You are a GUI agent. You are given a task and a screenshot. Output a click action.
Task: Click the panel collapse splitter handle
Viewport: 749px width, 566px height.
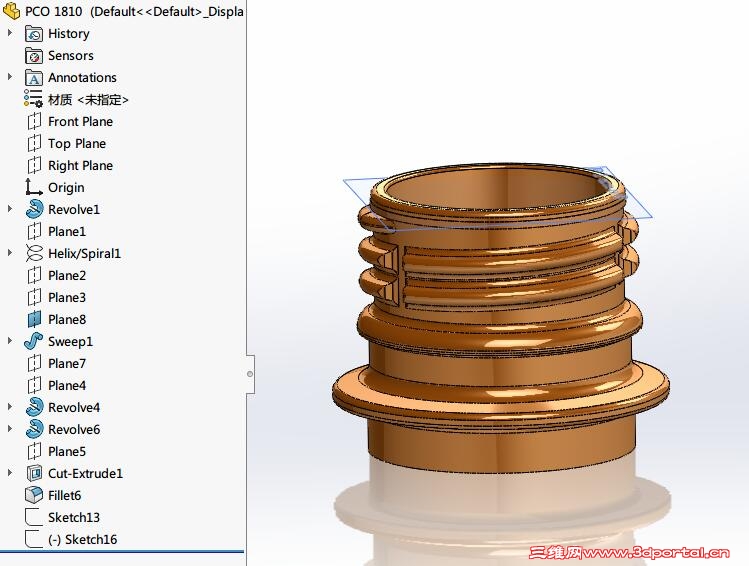[x=250, y=374]
